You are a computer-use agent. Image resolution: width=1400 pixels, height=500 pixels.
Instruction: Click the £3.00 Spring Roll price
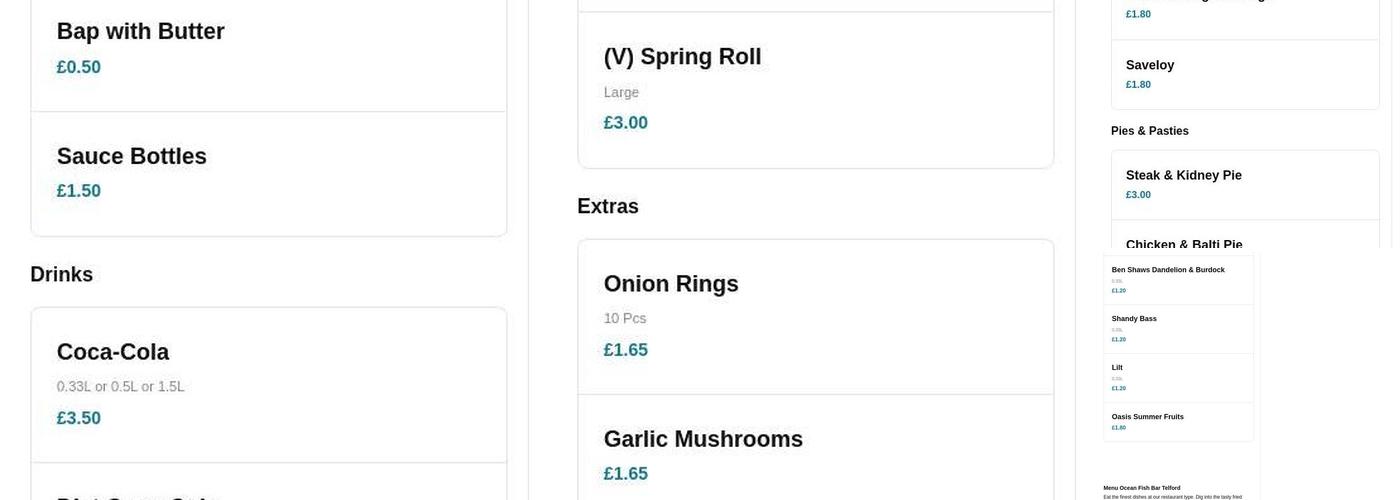(625, 123)
